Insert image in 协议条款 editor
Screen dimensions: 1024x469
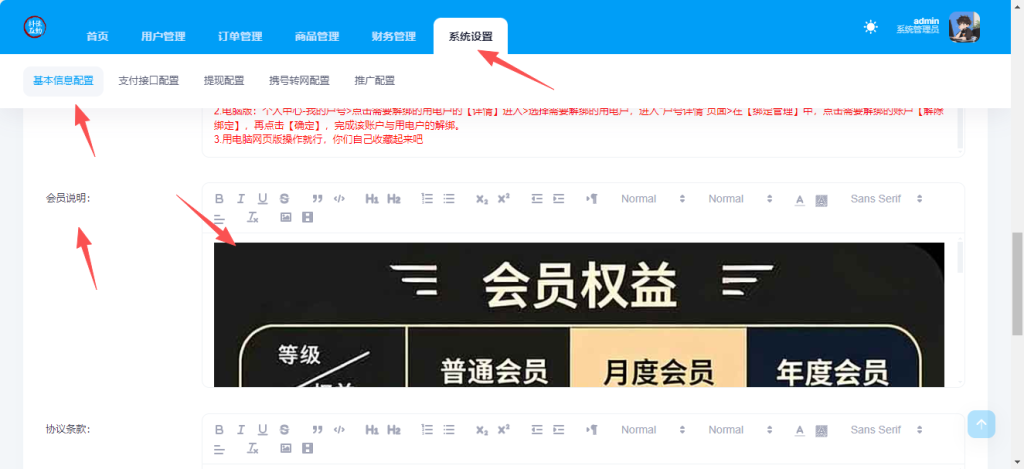pyautogui.click(x=285, y=448)
